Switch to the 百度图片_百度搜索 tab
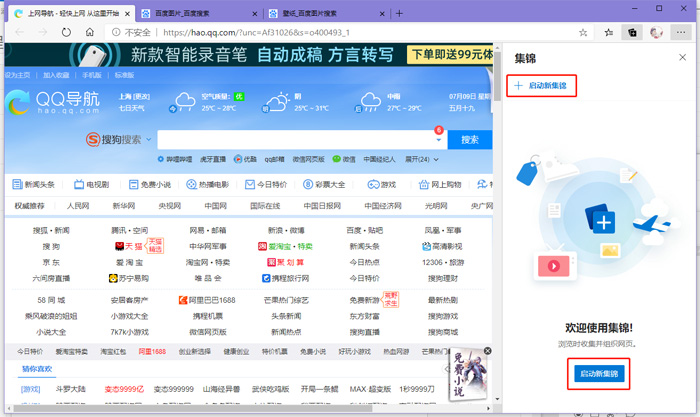Viewport: 700px width, 417px height. click(x=199, y=13)
